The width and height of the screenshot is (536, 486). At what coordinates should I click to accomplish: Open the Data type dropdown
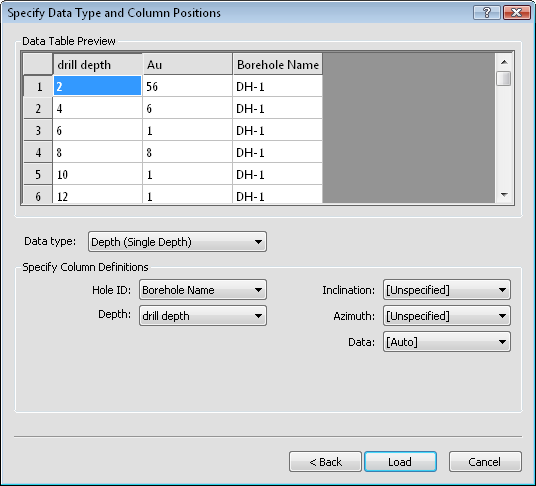click(x=177, y=242)
